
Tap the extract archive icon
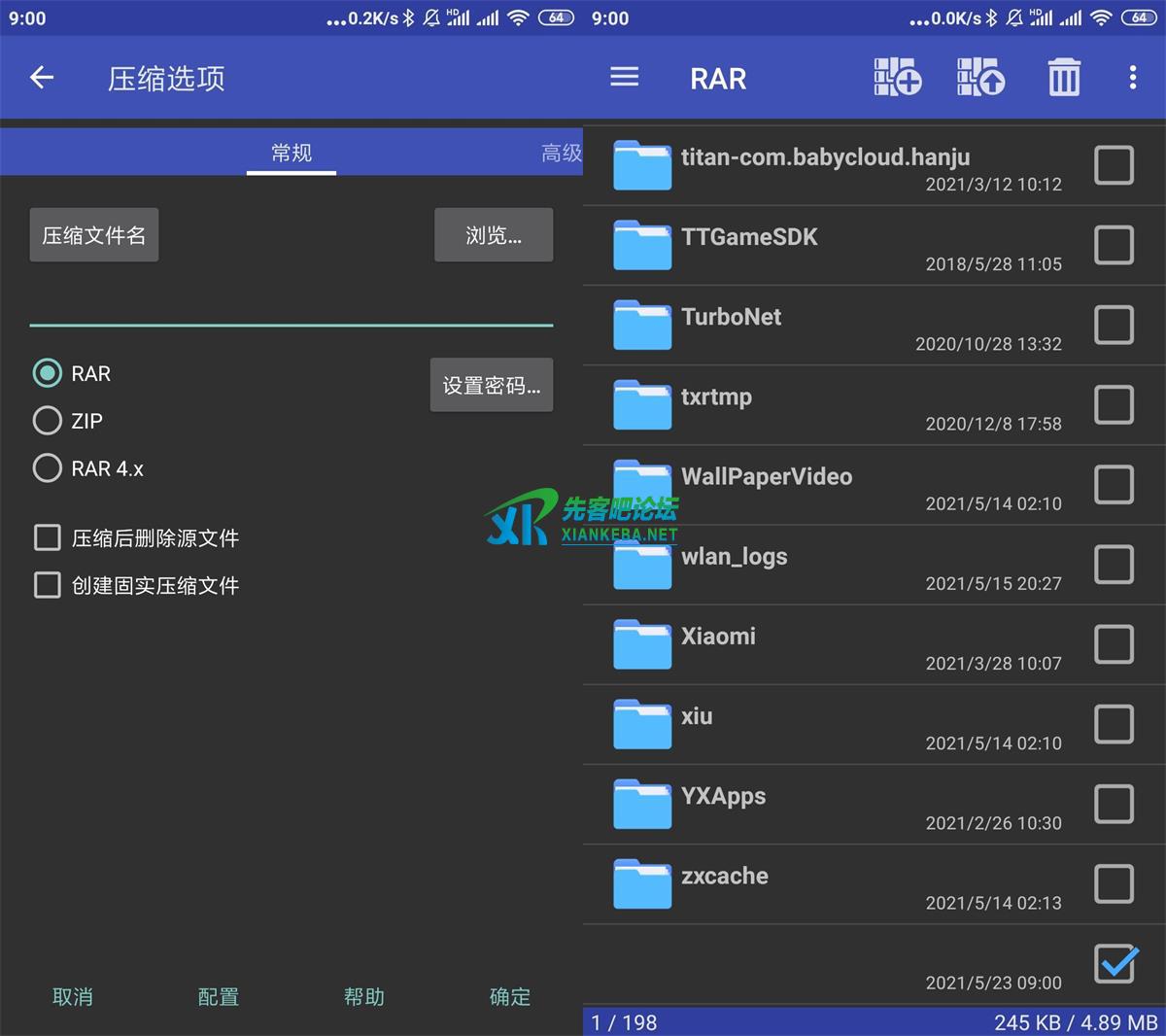point(980,78)
